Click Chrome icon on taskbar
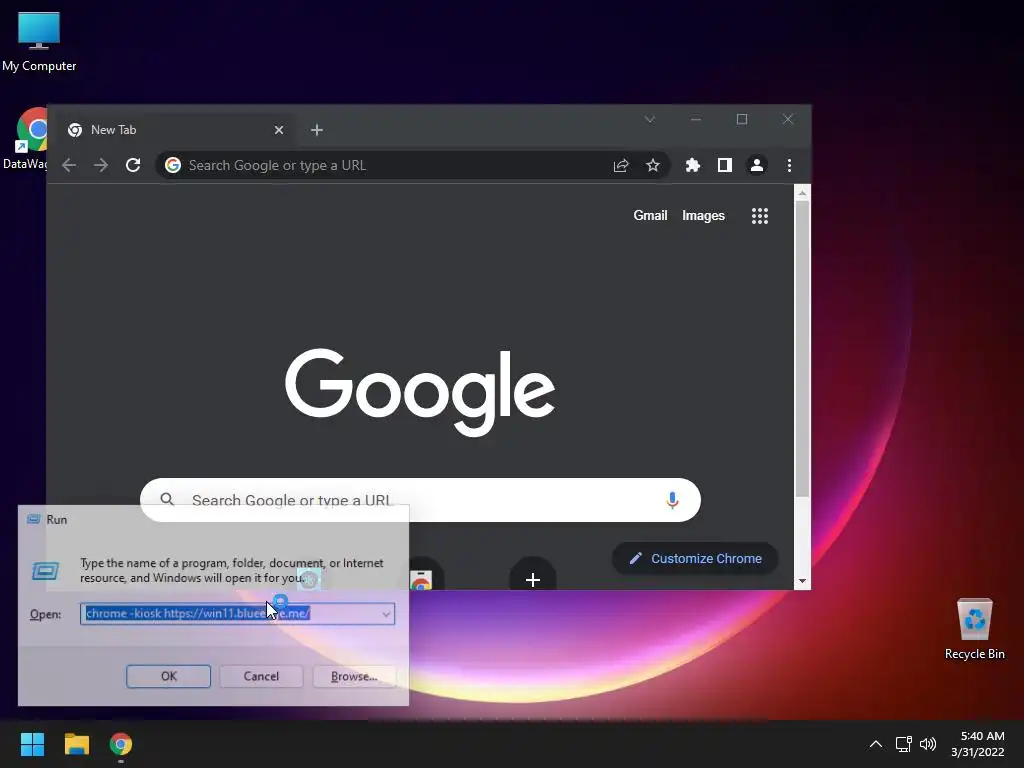This screenshot has width=1024, height=768. coord(121,744)
